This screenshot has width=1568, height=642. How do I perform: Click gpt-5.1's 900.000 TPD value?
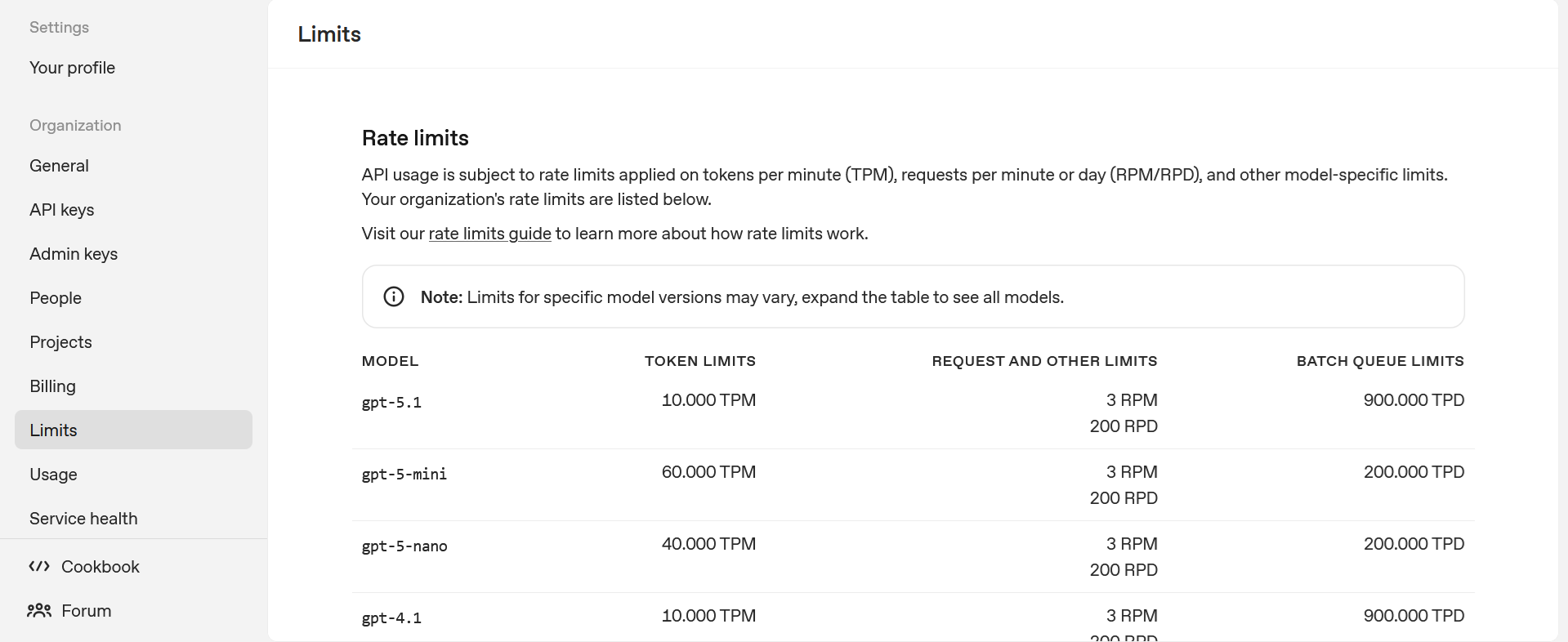1414,400
